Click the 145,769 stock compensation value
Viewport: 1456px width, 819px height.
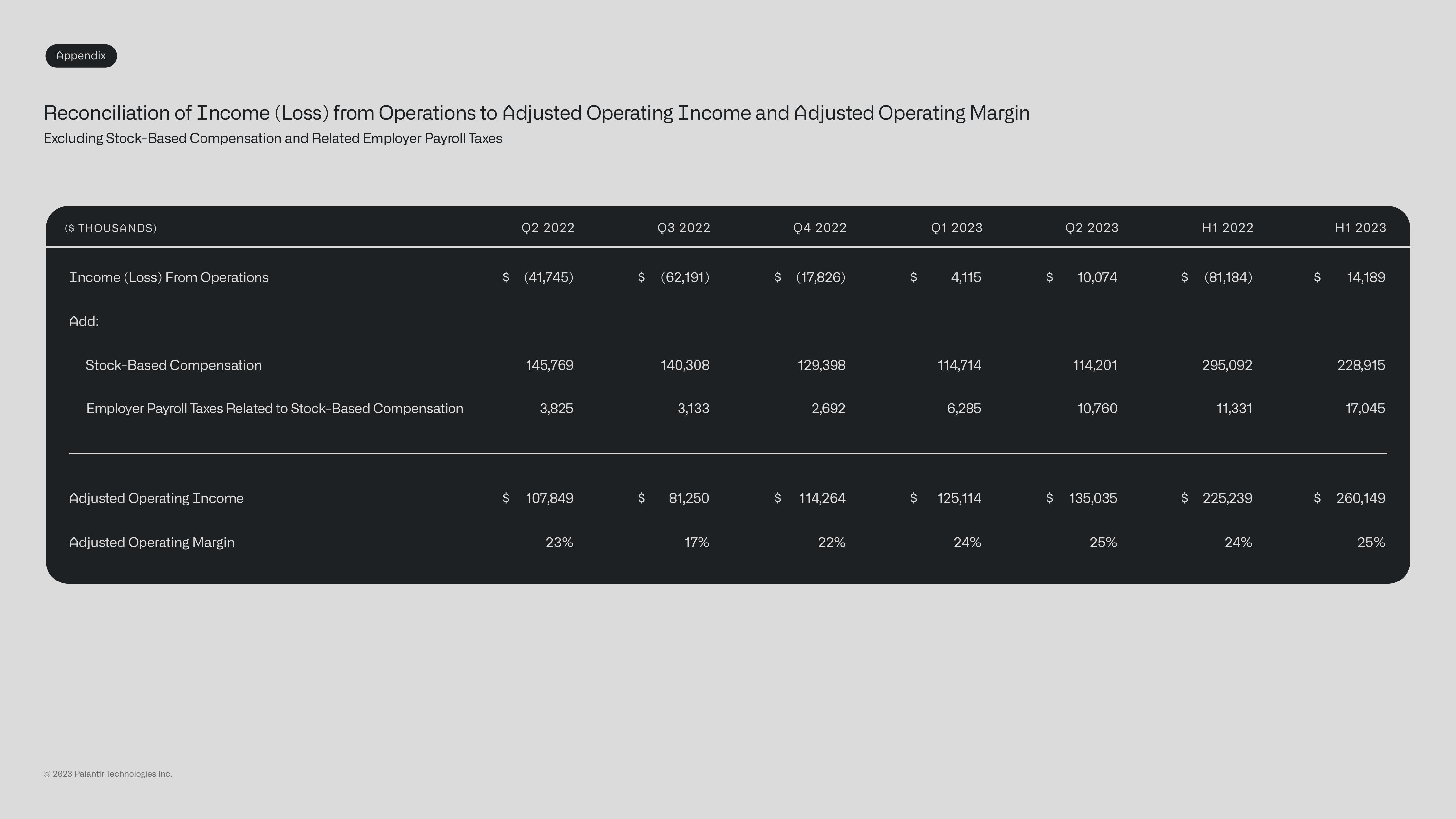pyautogui.click(x=549, y=365)
